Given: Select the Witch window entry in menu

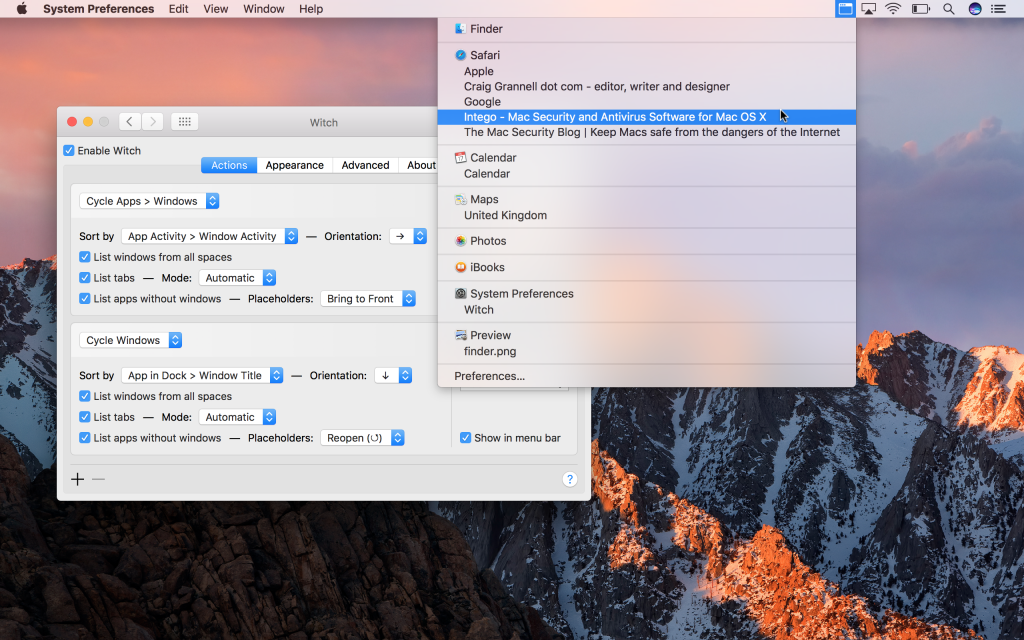Looking at the screenshot, I should [647, 310].
